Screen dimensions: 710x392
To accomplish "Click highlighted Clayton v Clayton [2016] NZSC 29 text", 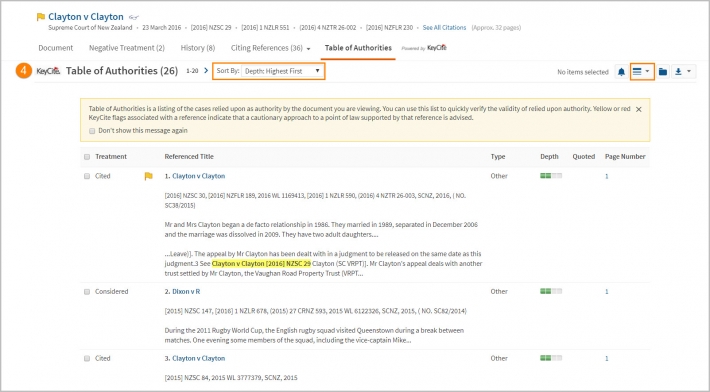I will [261, 263].
